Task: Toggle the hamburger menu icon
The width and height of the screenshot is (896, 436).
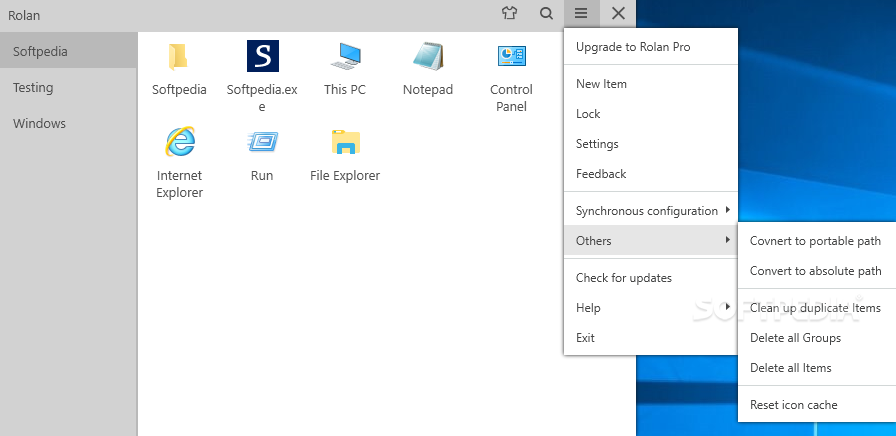Action: click(581, 13)
